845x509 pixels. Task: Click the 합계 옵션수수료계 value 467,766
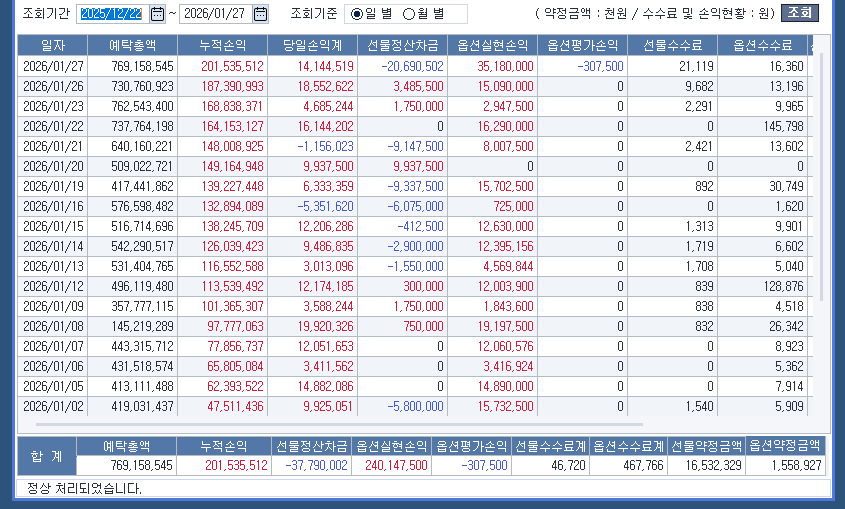click(643, 465)
